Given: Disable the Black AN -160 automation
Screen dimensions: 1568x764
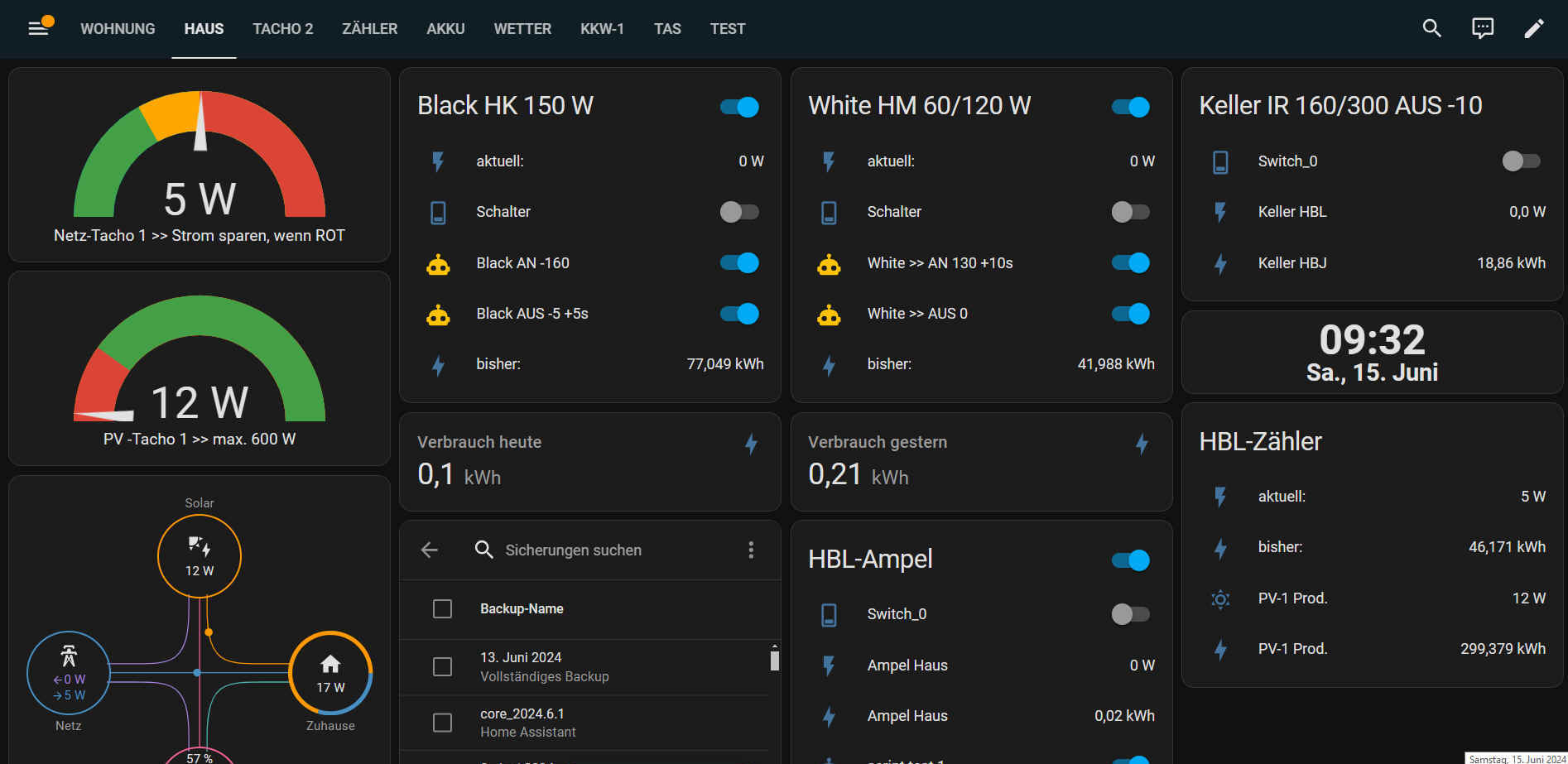Looking at the screenshot, I should coord(739,262).
